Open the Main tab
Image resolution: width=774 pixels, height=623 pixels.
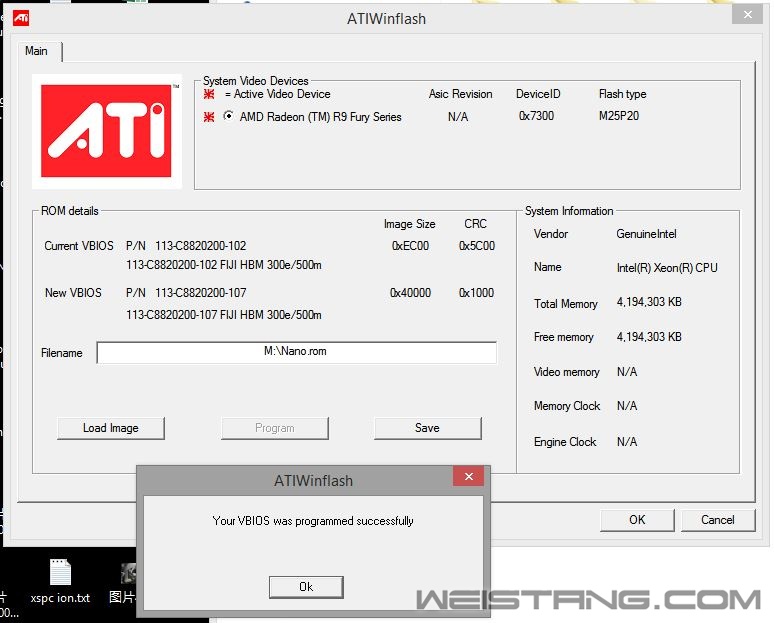[37, 51]
